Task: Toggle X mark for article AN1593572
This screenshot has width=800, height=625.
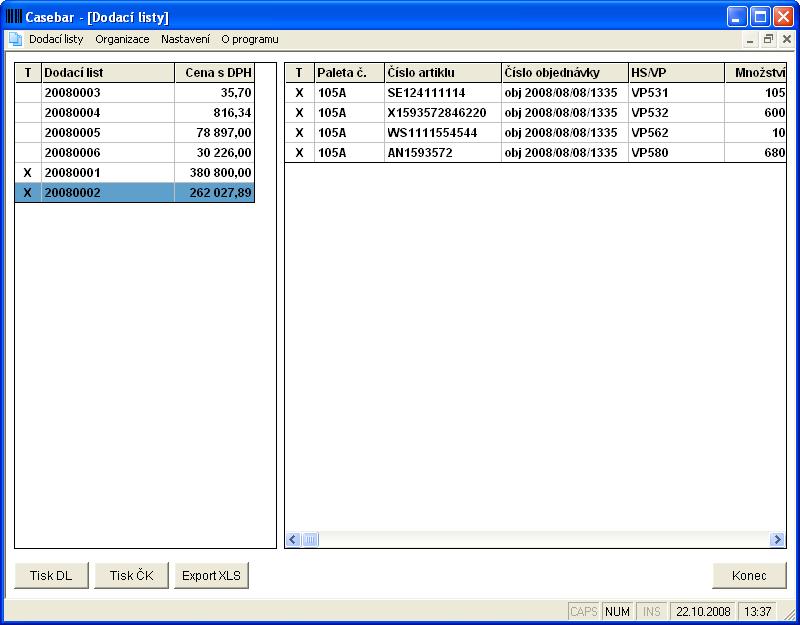Action: pyautogui.click(x=299, y=153)
